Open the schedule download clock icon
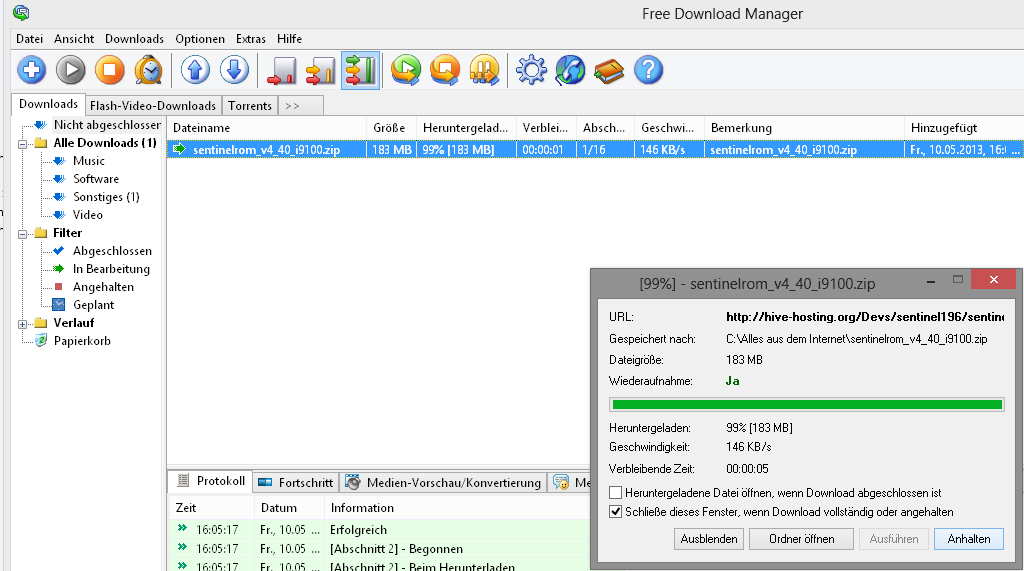The width and height of the screenshot is (1024, 571). (x=149, y=70)
